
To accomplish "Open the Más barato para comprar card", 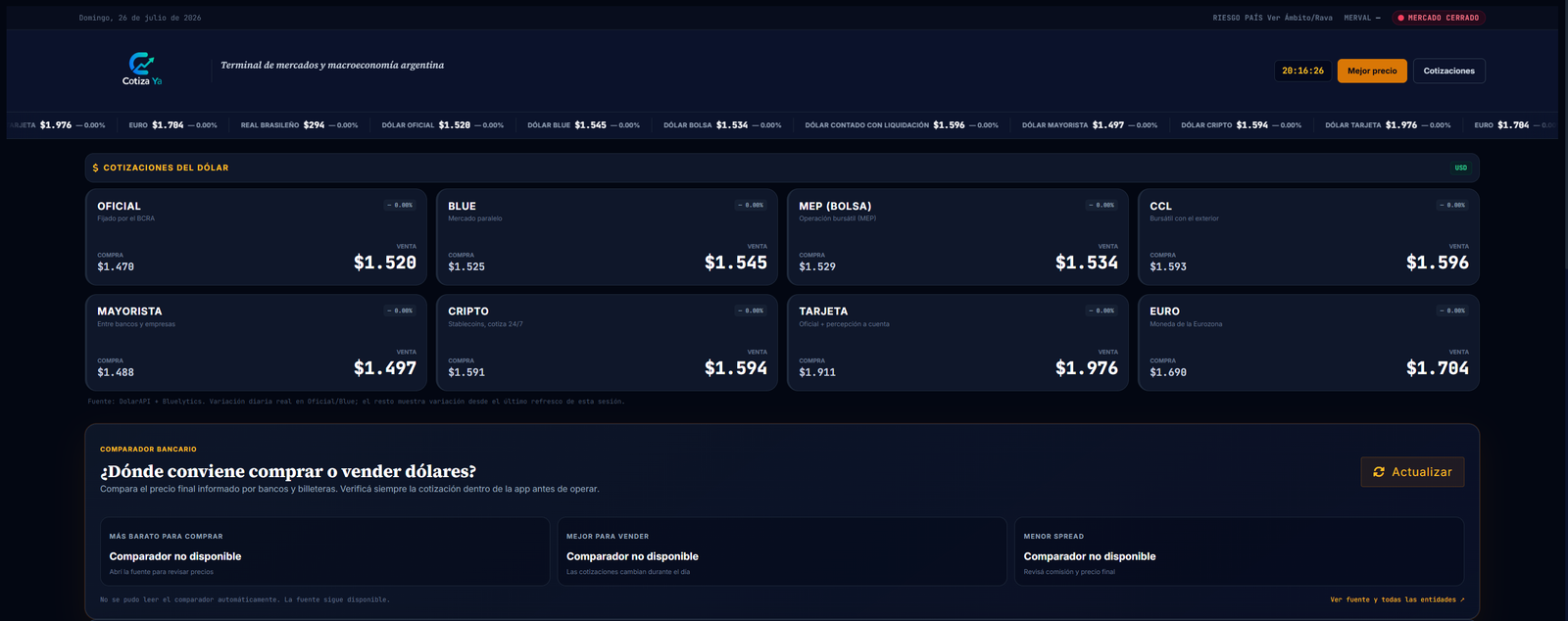I will tap(324, 551).
